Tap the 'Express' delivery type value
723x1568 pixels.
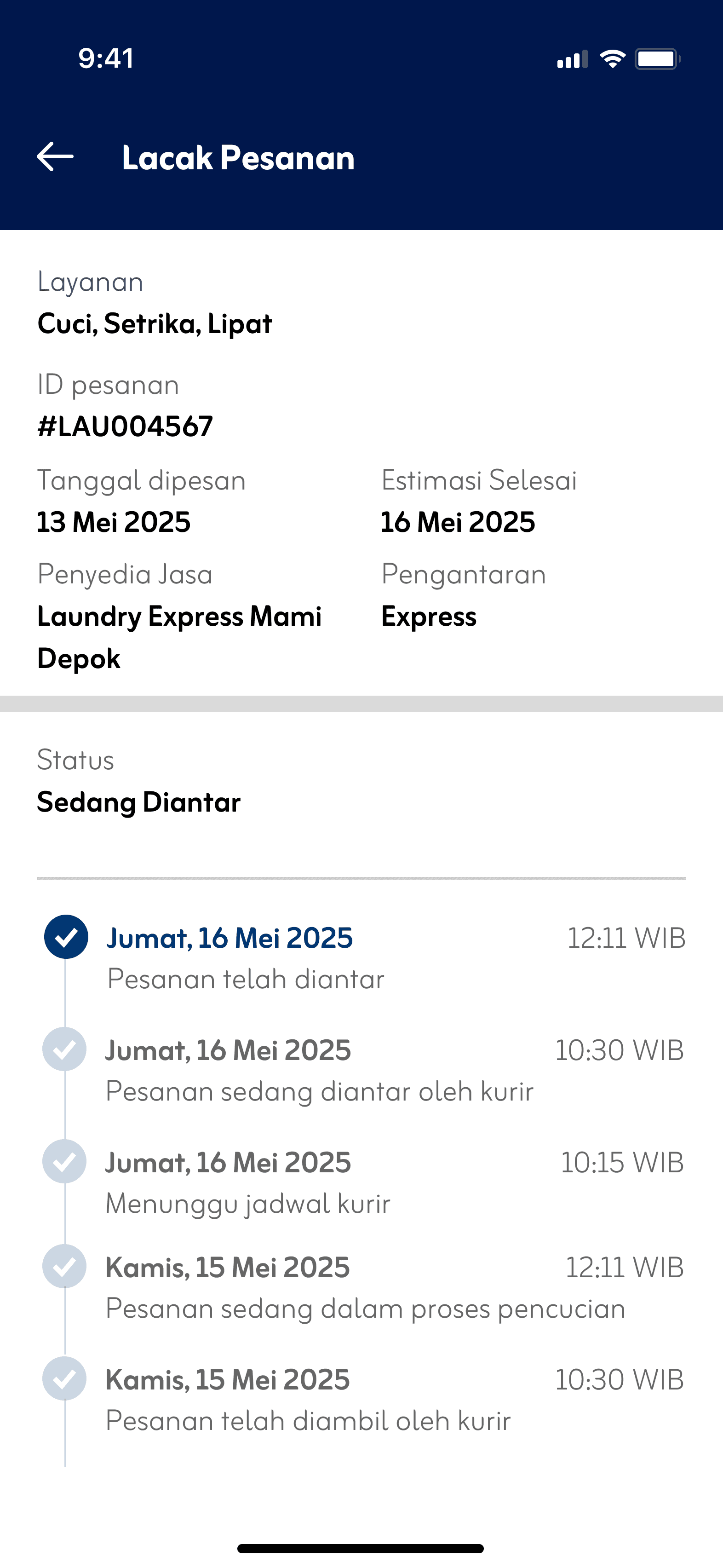click(x=429, y=617)
